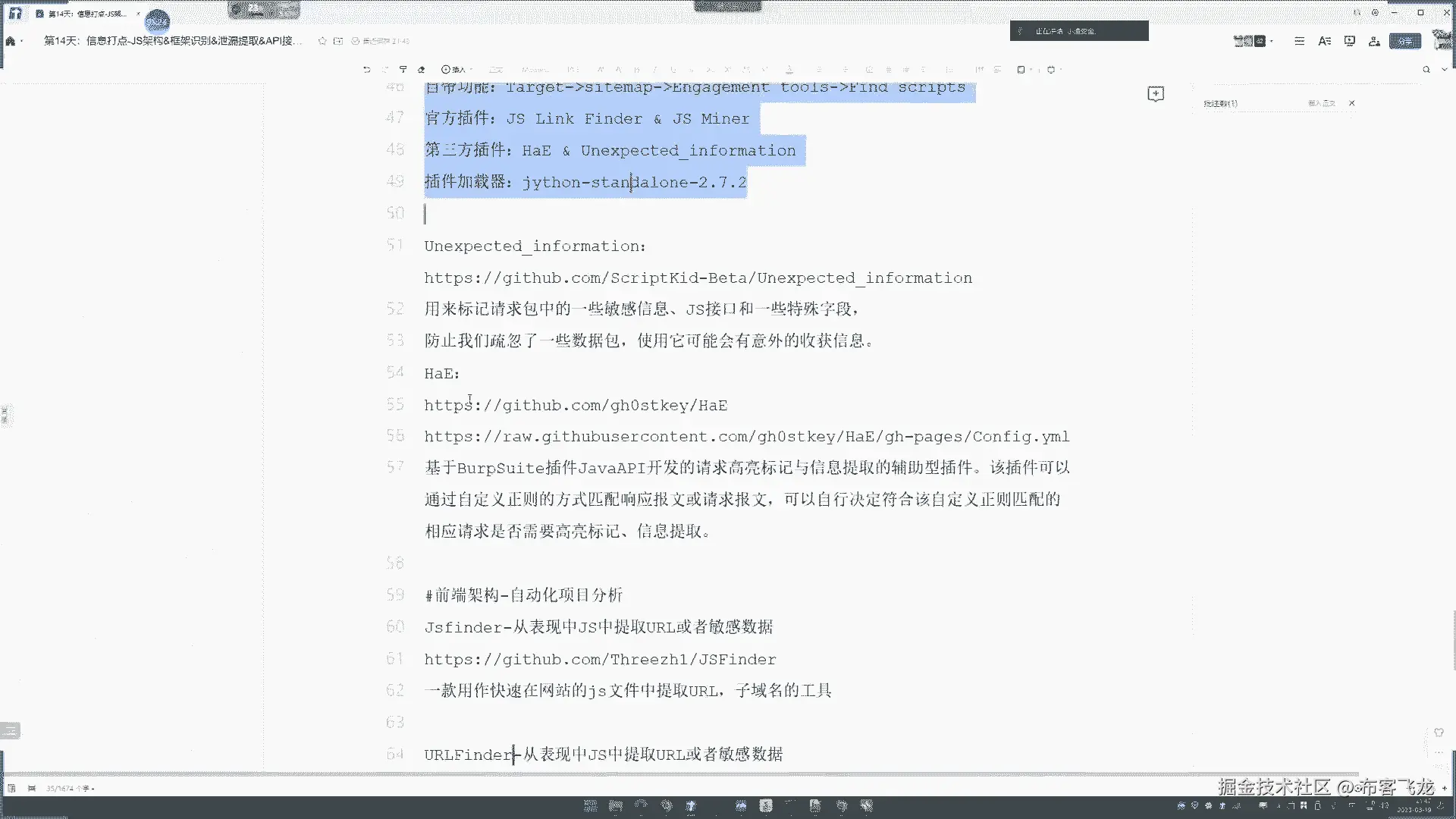1456x819 pixels.
Task: Expand the home icon dropdown arrow
Action: click(x=22, y=41)
